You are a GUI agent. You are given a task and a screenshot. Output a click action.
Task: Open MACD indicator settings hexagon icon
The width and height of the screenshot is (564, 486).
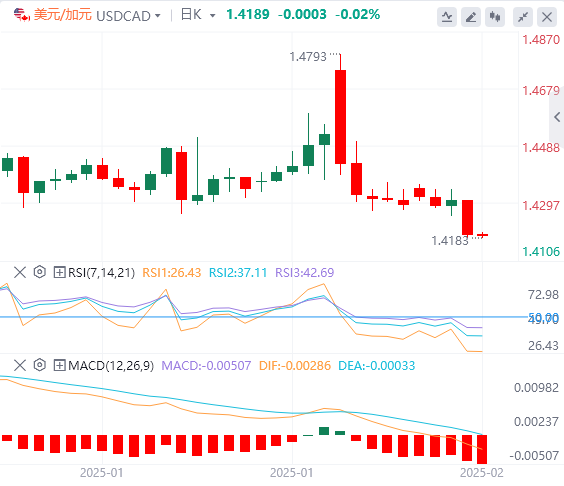point(40,365)
